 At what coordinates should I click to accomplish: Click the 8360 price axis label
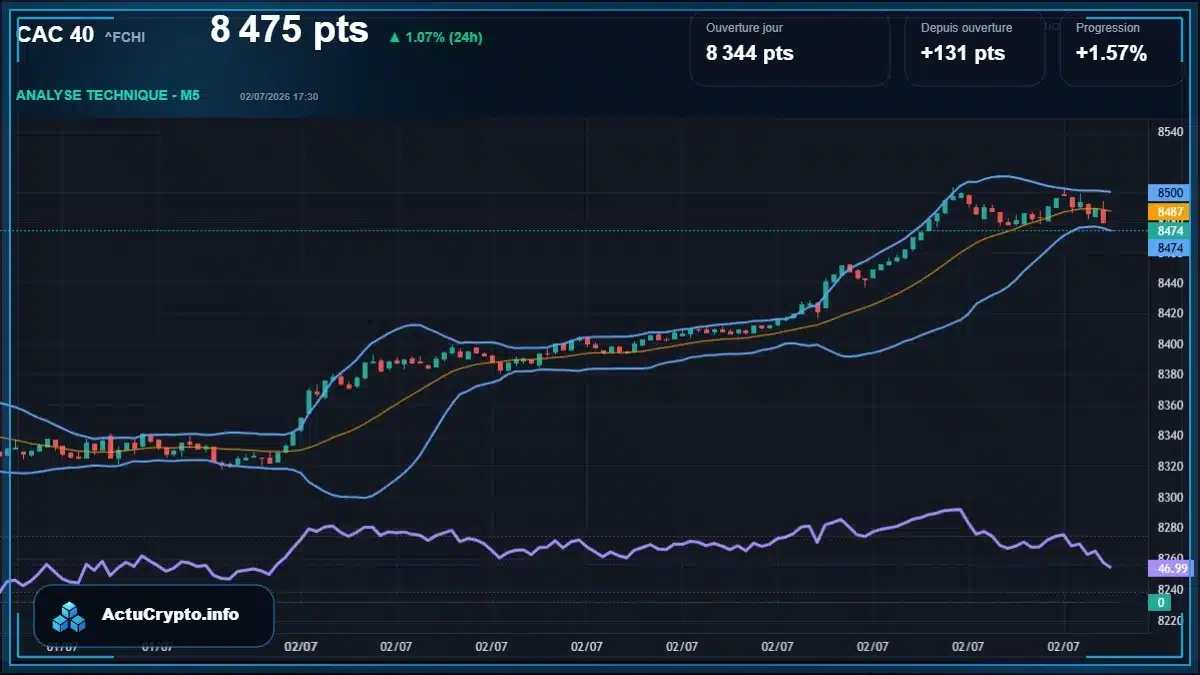click(1170, 405)
